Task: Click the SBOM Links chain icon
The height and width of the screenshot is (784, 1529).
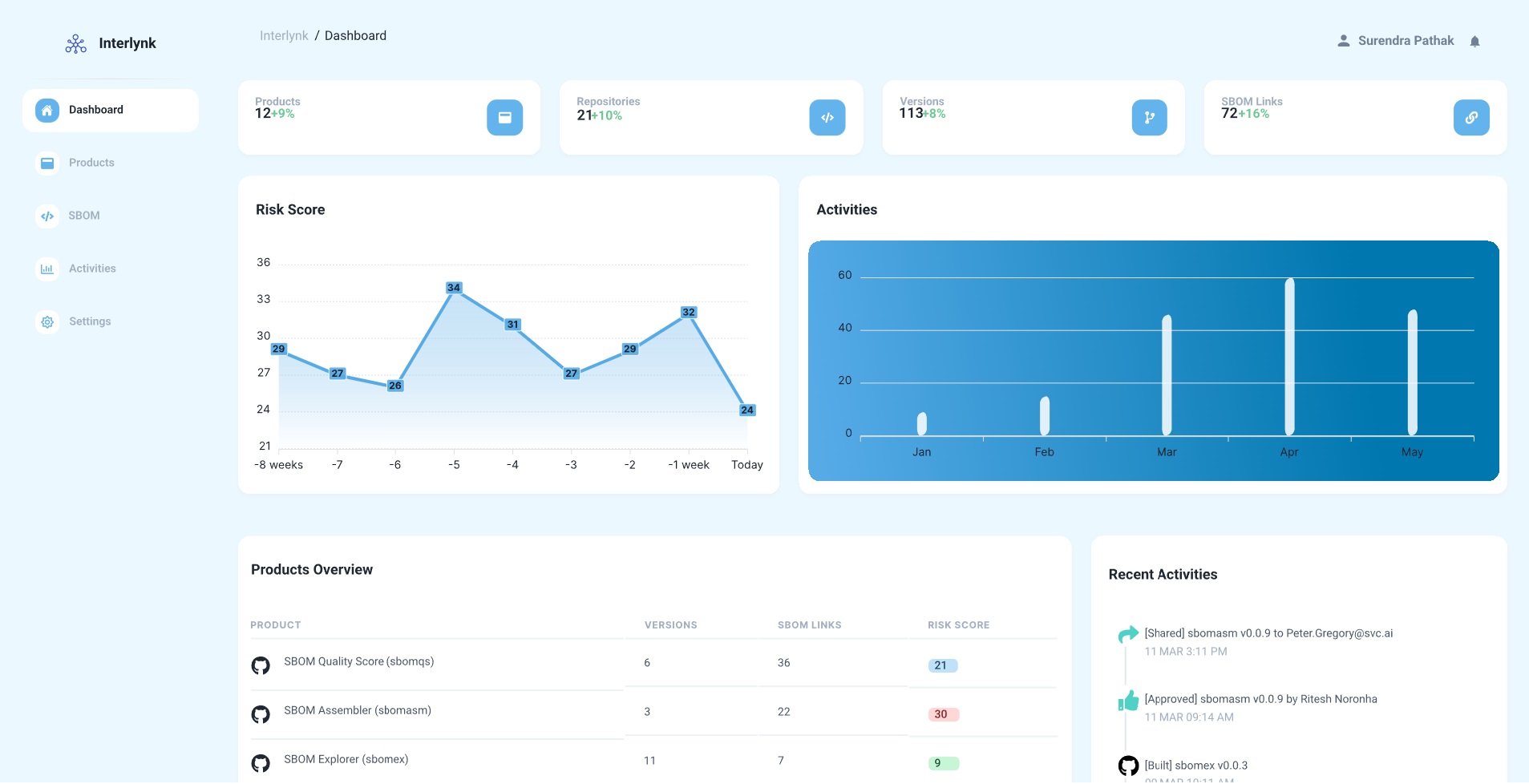Action: coord(1470,118)
